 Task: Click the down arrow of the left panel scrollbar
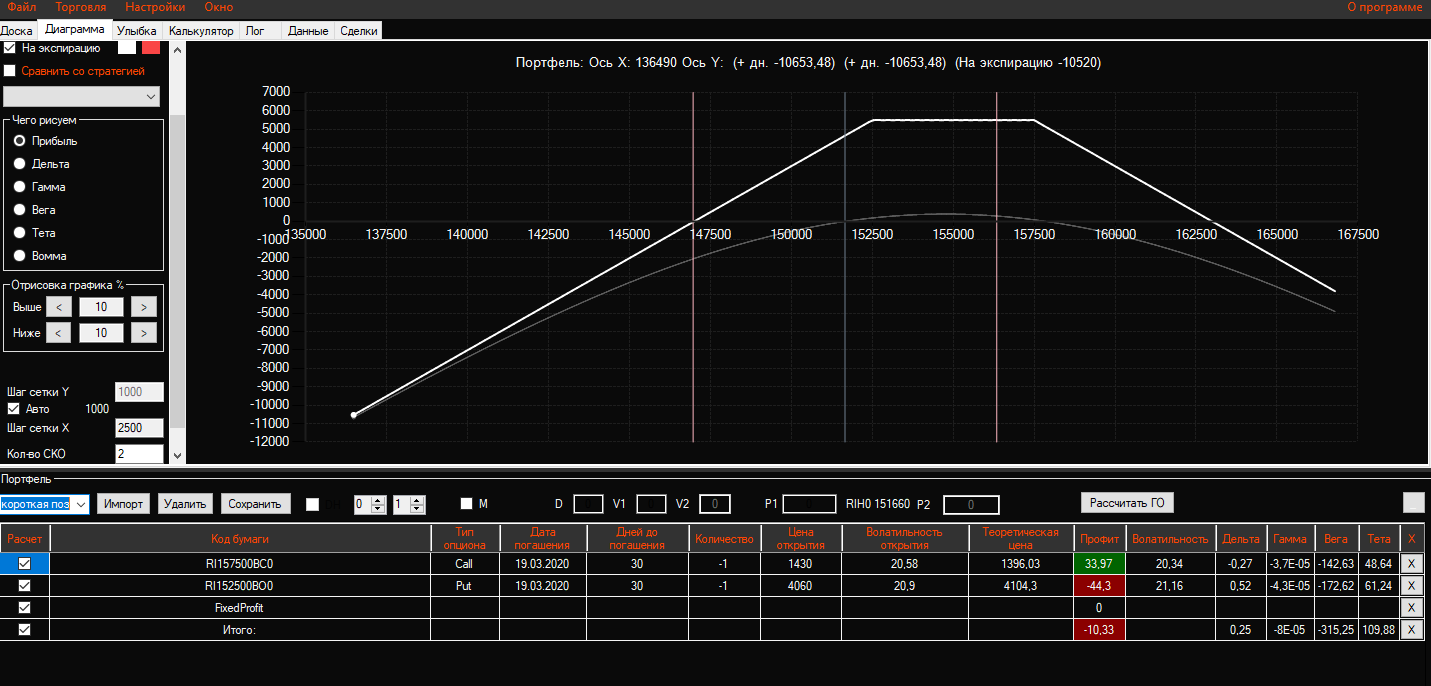(x=178, y=456)
